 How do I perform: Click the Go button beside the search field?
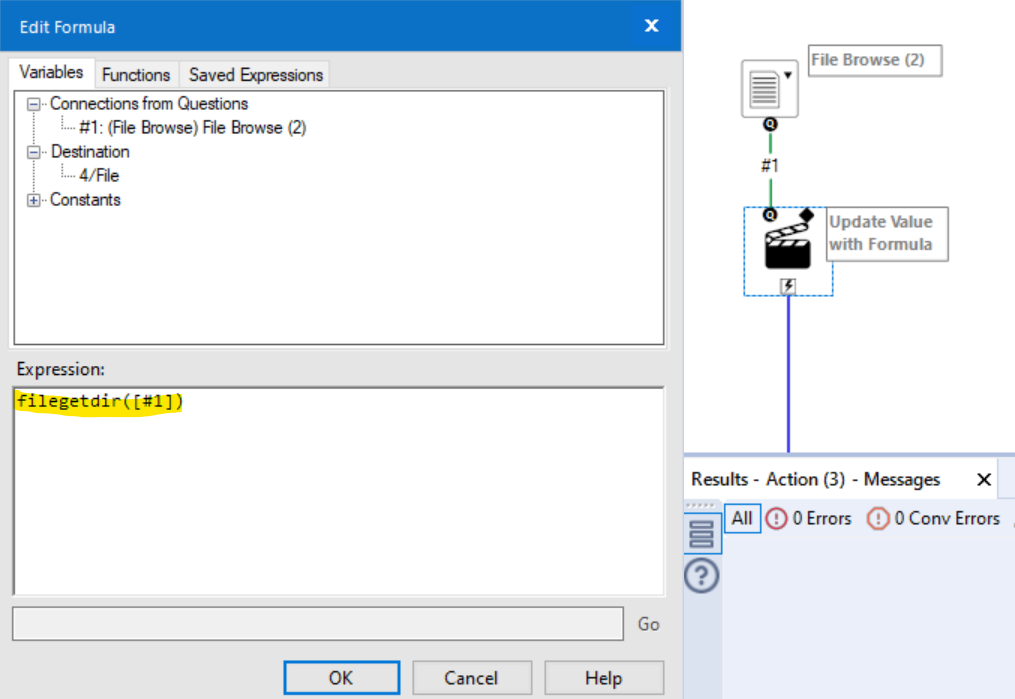(647, 624)
